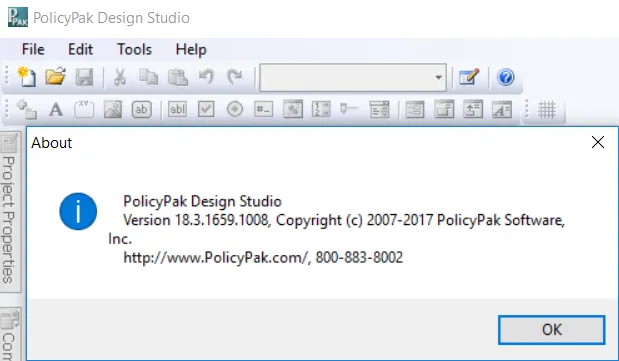619x361 pixels.
Task: Select the Label 'A' text tool
Action: (x=56, y=109)
